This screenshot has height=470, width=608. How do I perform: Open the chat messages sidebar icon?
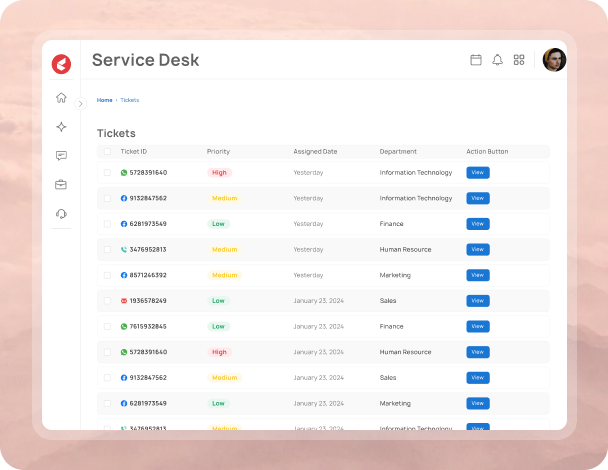coord(61,156)
